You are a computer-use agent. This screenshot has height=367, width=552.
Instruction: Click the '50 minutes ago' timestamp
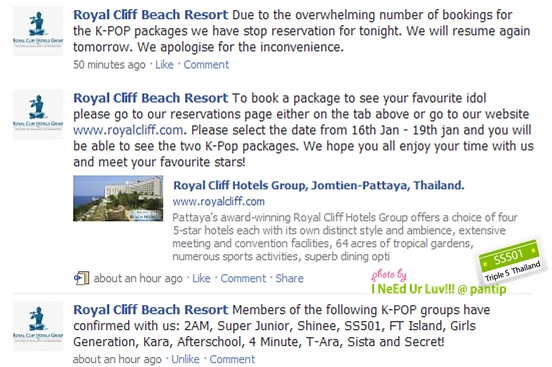[x=109, y=64]
